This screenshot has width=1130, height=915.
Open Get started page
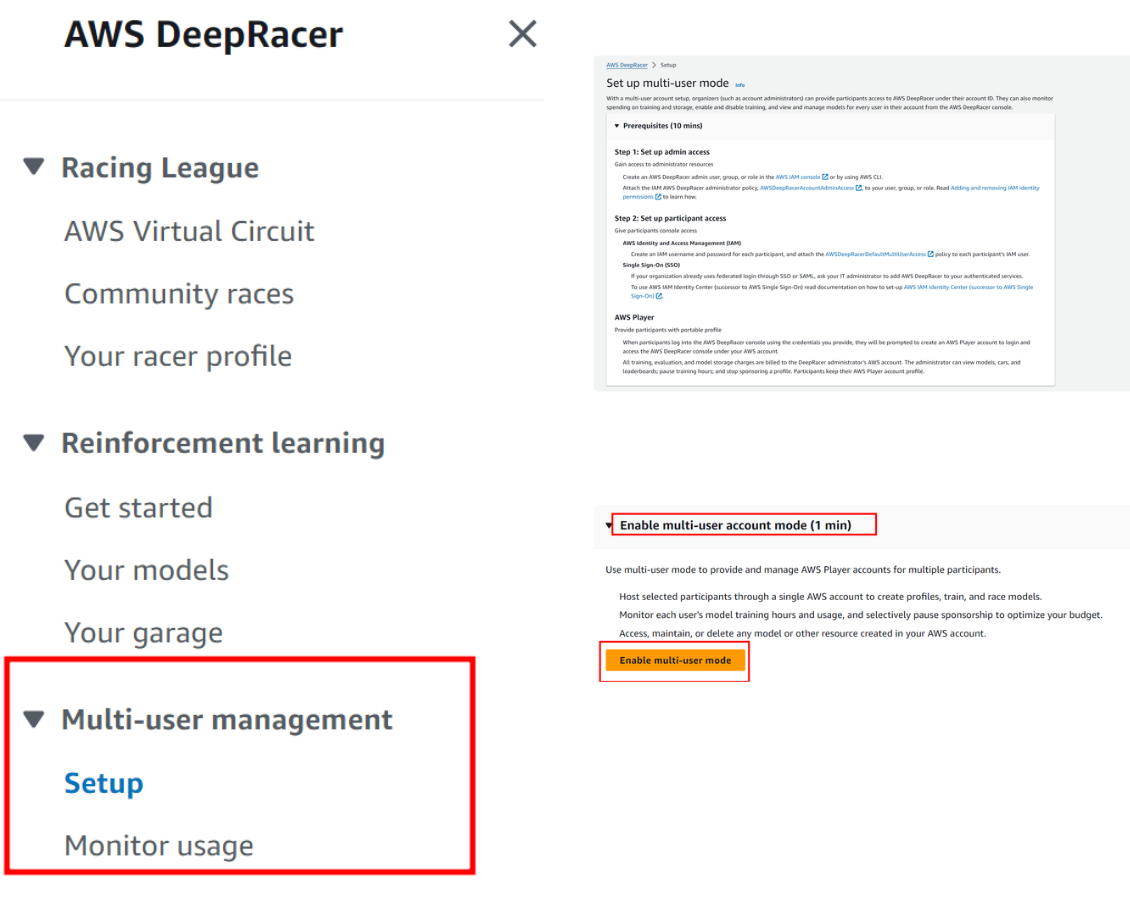tap(138, 508)
